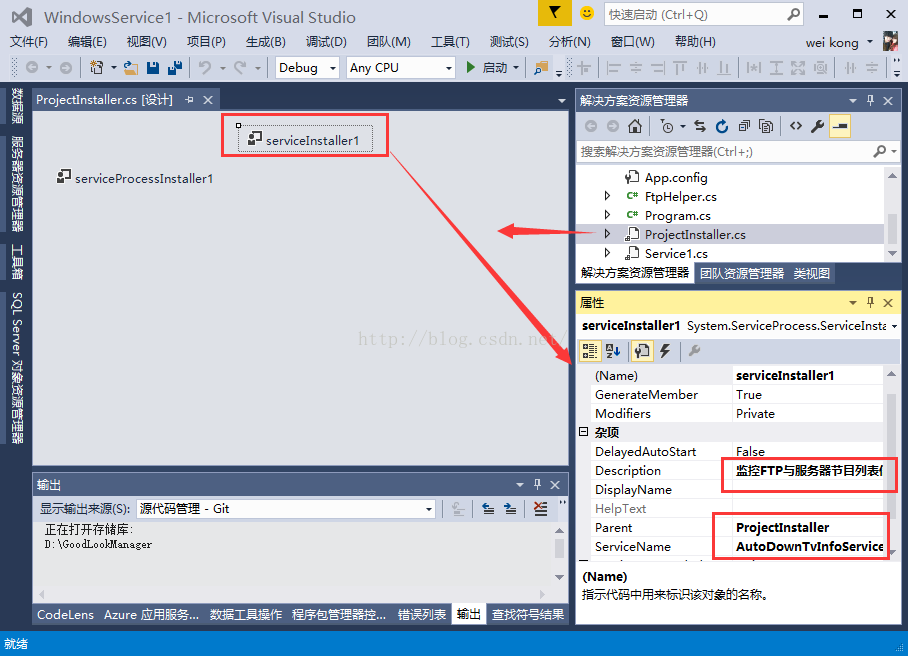
Task: Expand the Service1.cs tree node
Action: tap(607, 253)
